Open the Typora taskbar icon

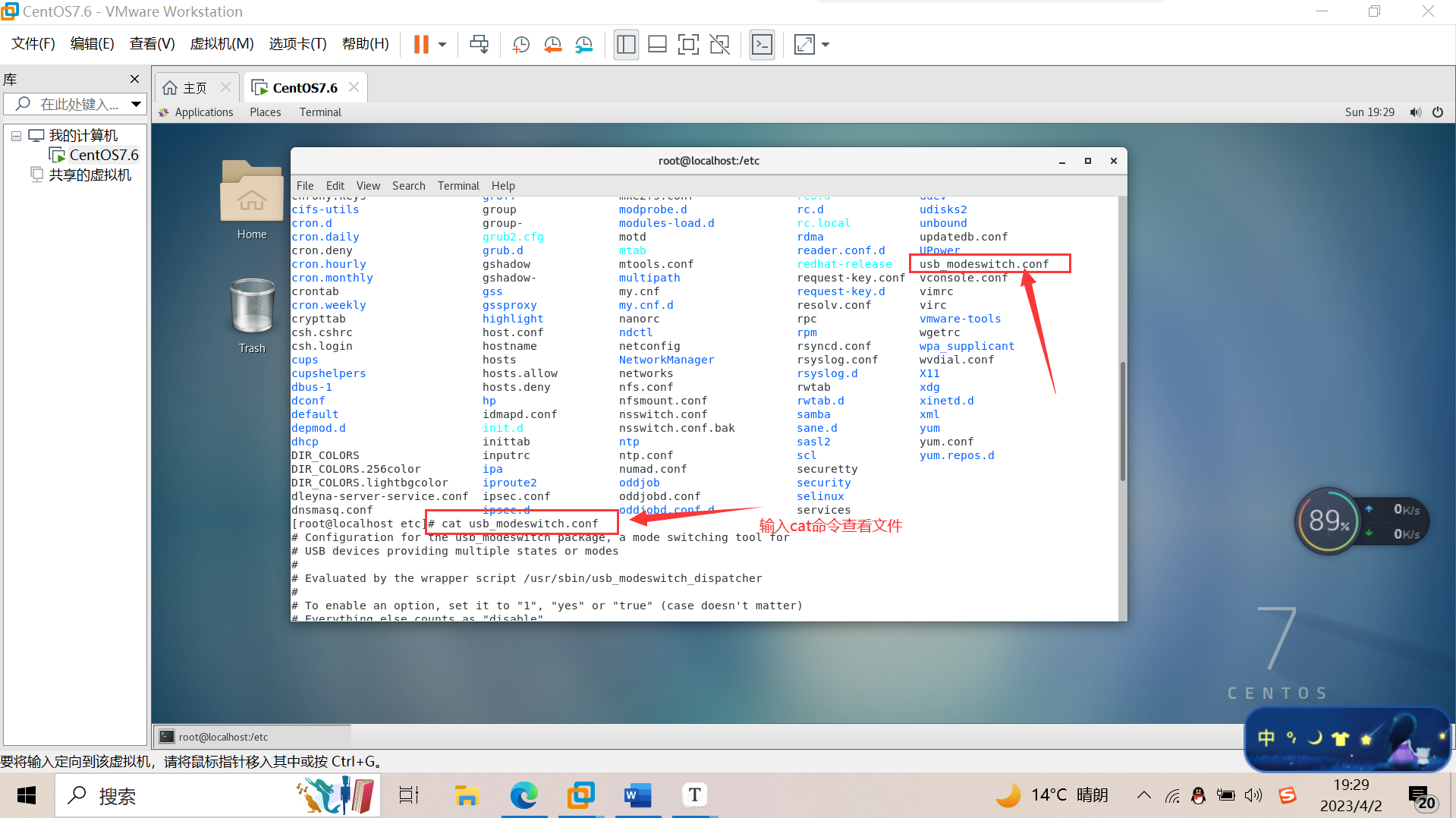694,795
